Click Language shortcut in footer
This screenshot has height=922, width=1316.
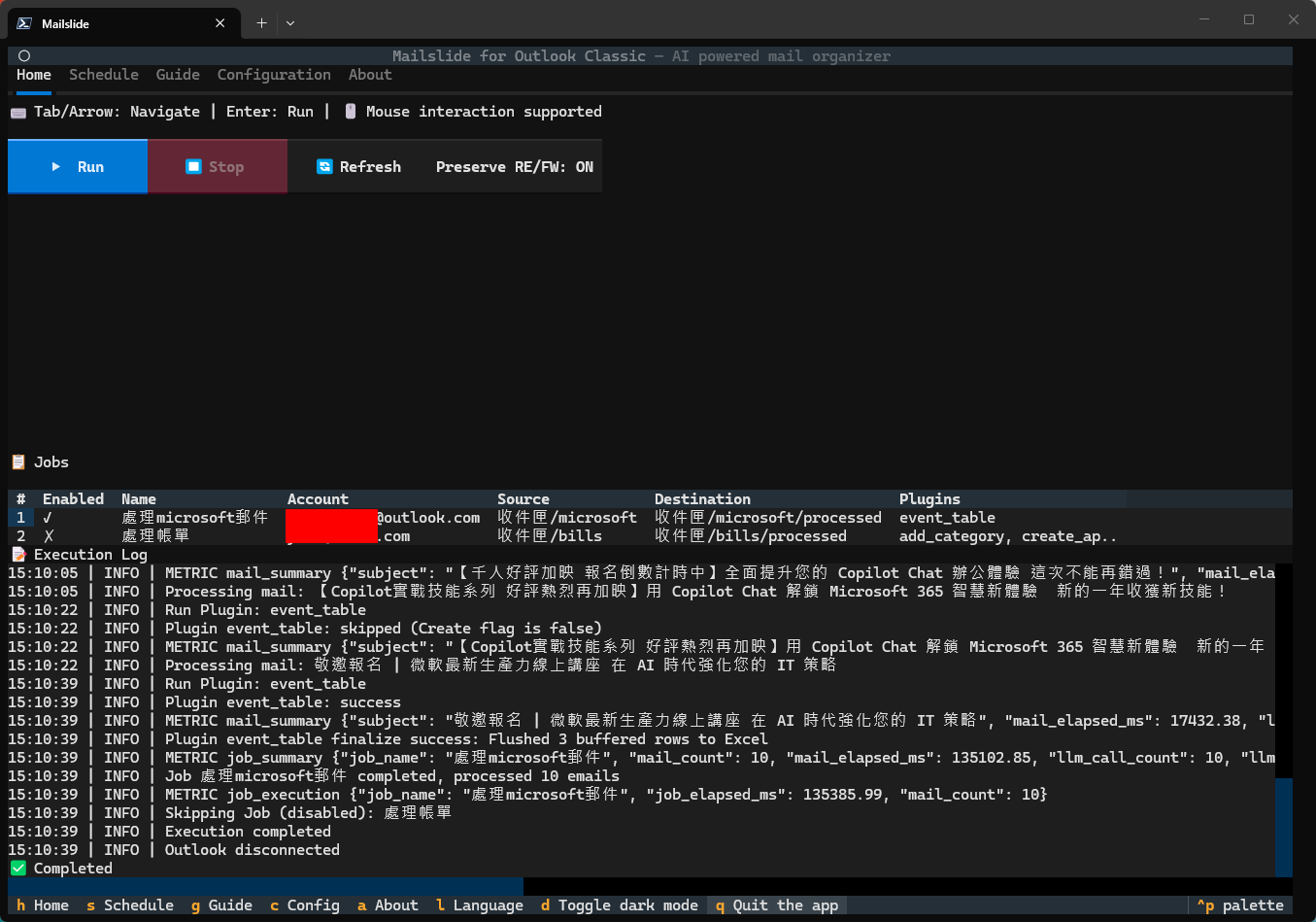coord(479,905)
